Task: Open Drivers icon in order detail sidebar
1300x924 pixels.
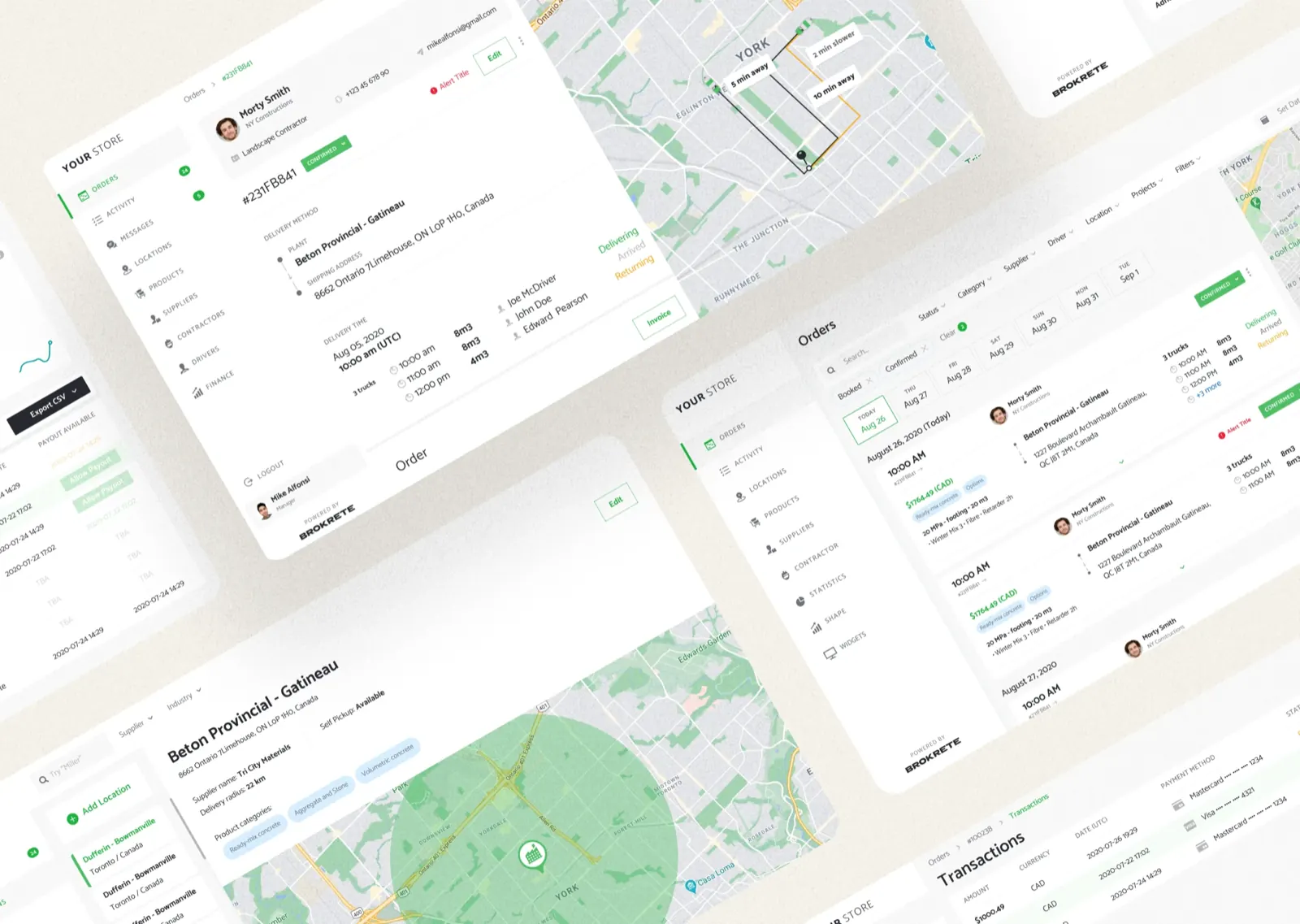Action: pos(184,368)
